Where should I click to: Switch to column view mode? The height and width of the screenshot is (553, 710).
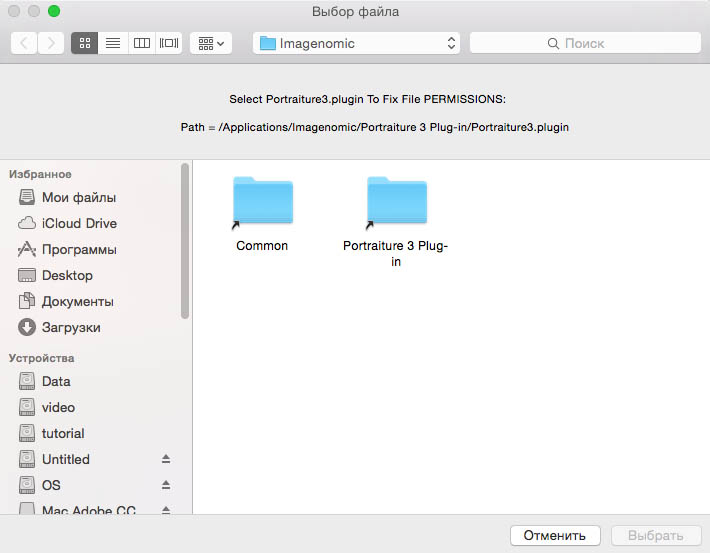pyautogui.click(x=142, y=43)
